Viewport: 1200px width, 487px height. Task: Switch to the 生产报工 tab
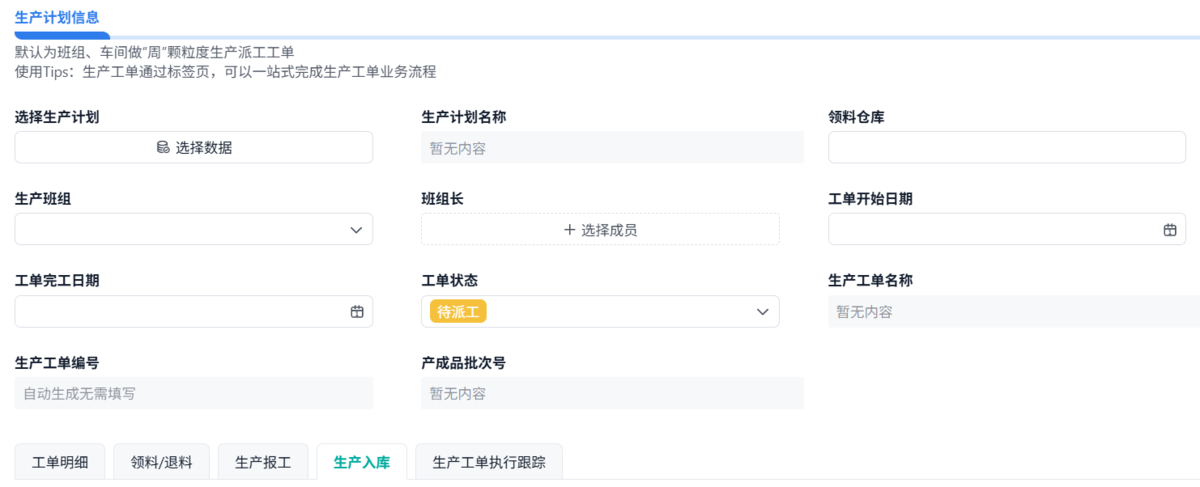263,463
